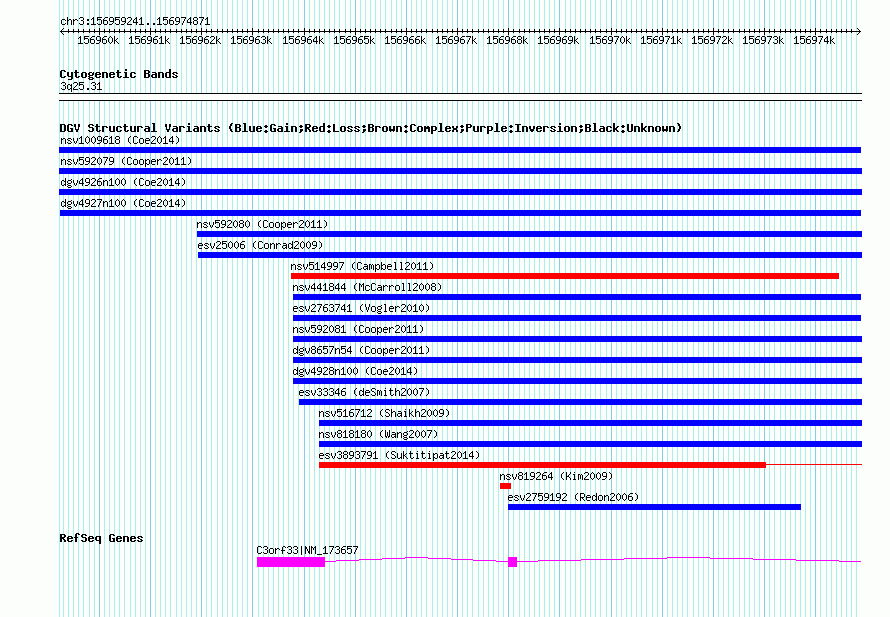Screen dimensions: 890x617
Task: Select the chr3:156959241..156974871 region label
Action: 135,21
